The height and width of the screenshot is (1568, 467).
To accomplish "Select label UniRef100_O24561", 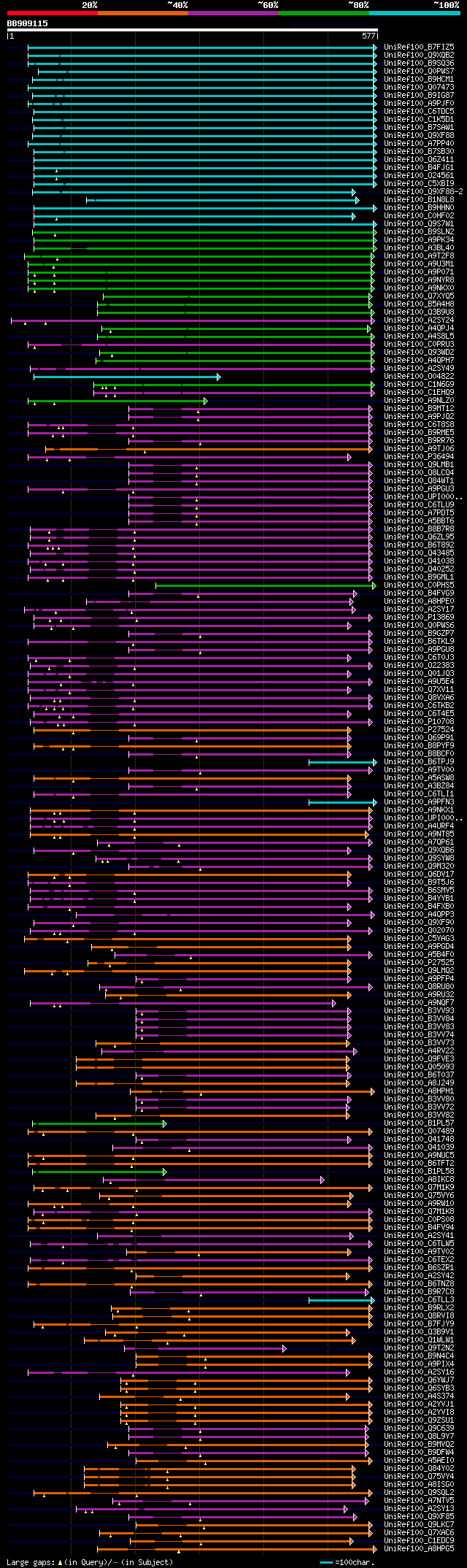I will pyautogui.click(x=419, y=175).
